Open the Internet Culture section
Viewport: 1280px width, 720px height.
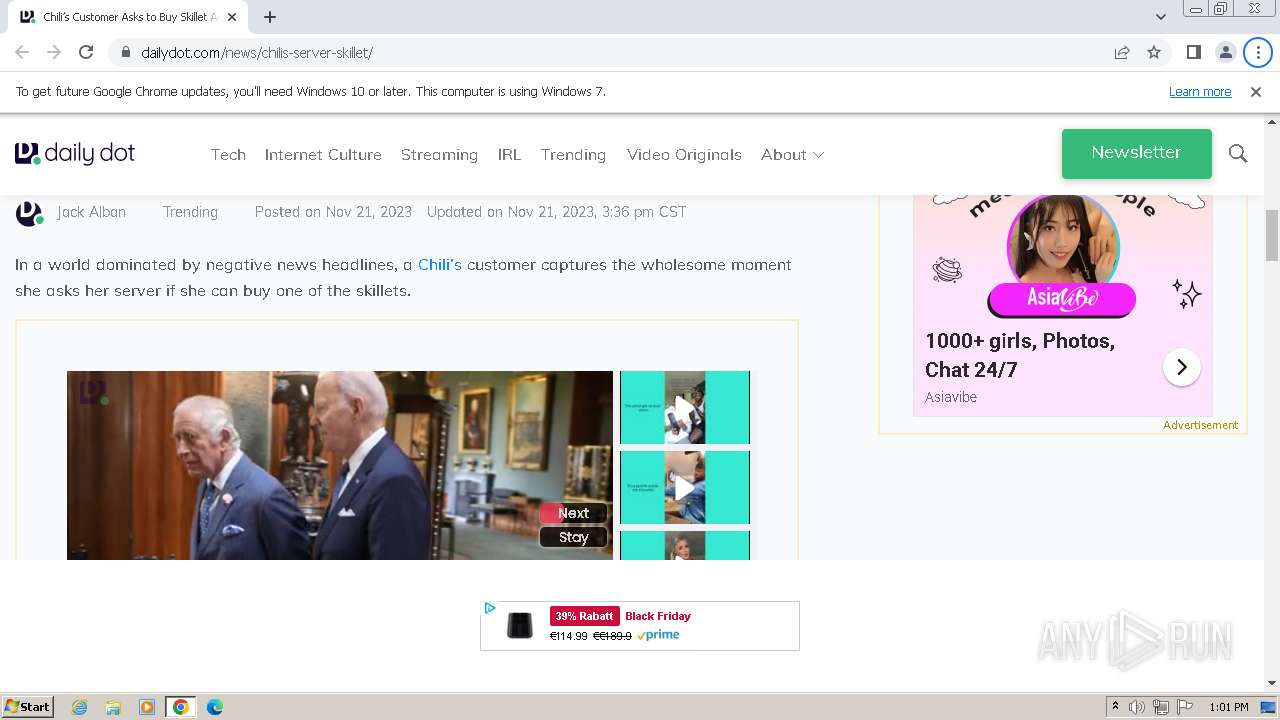click(x=323, y=154)
